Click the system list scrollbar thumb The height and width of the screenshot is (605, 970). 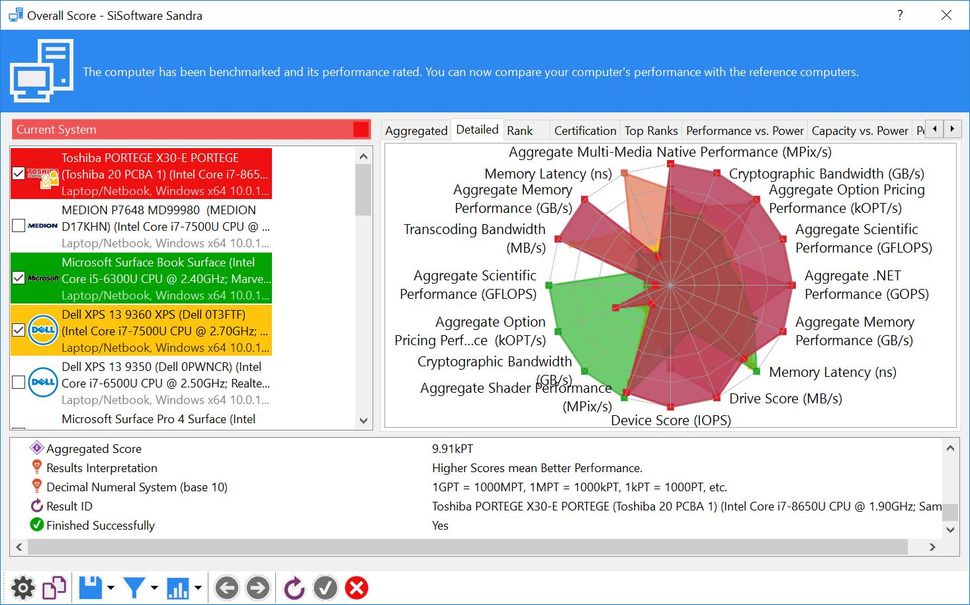tap(363, 190)
